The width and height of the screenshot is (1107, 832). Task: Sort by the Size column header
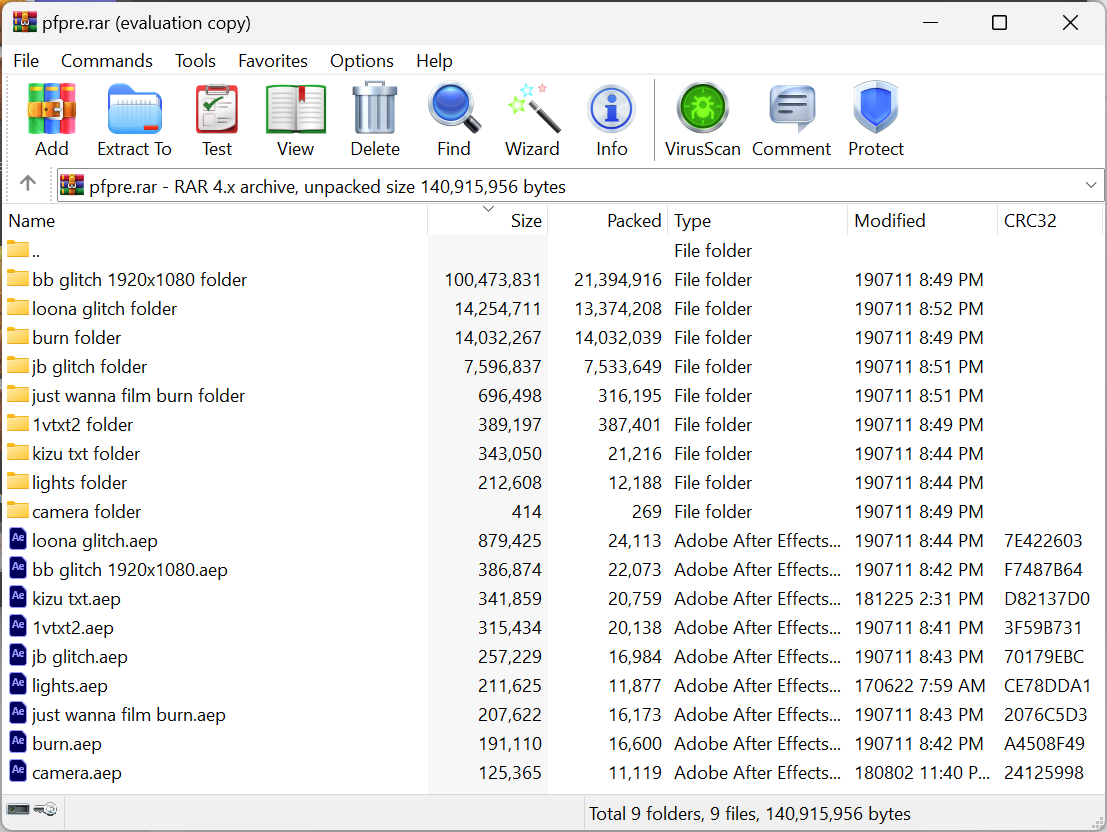[x=525, y=221]
